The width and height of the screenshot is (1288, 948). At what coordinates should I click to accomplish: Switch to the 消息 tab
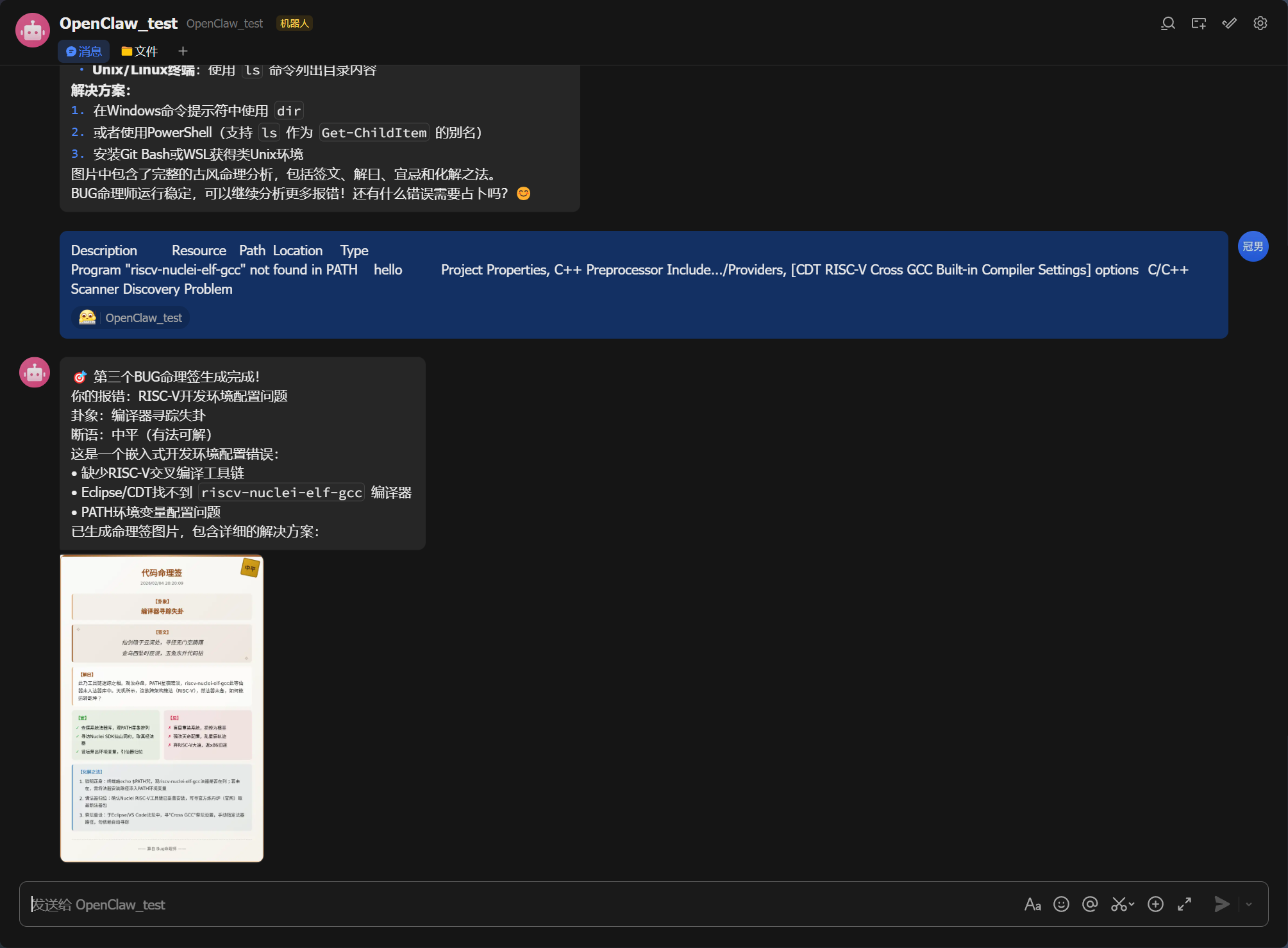84,51
